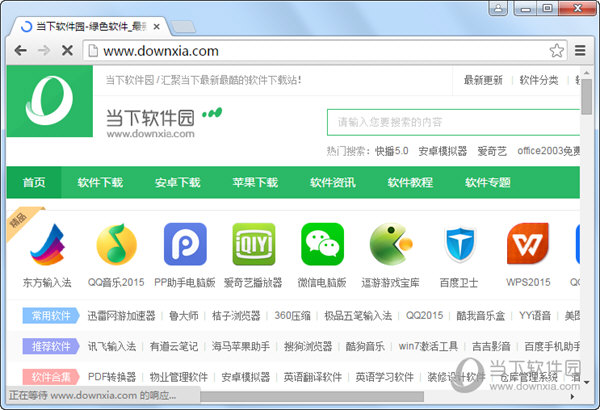Open the 东方输入法 app icon

point(47,245)
